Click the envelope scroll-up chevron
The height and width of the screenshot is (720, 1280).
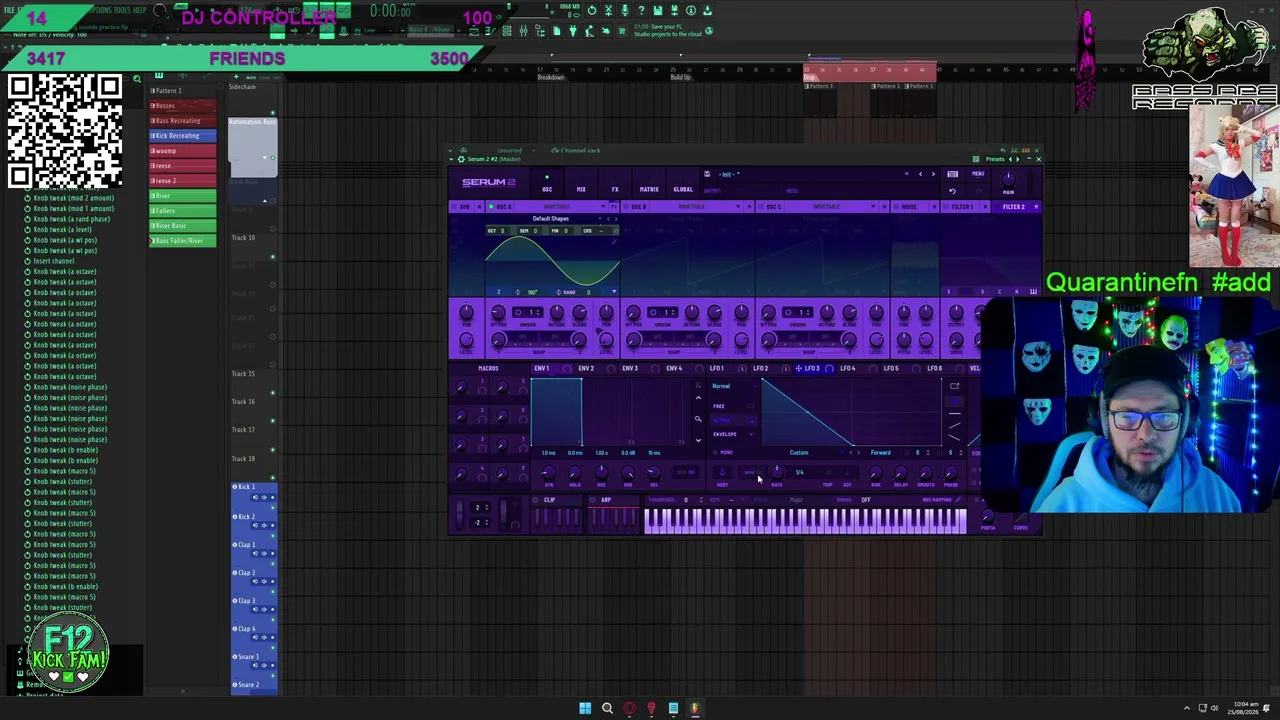click(x=698, y=398)
